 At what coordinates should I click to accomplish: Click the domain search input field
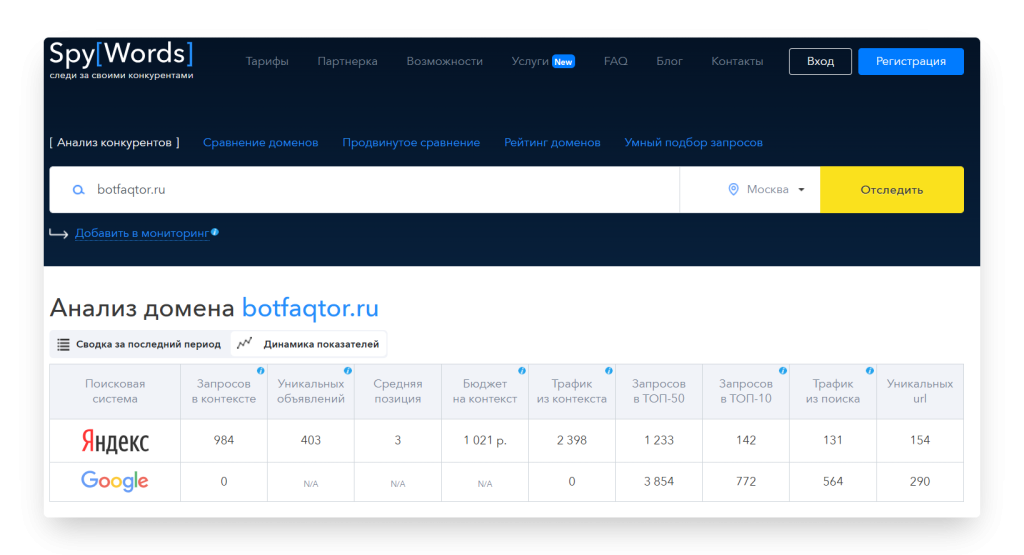tap(380, 190)
